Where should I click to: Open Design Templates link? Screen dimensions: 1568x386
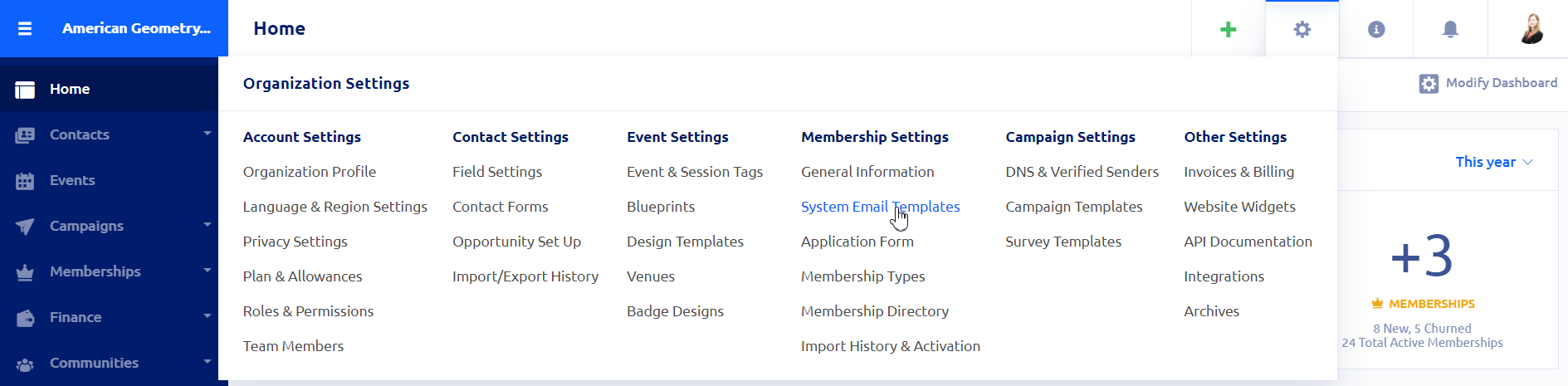[x=686, y=242]
